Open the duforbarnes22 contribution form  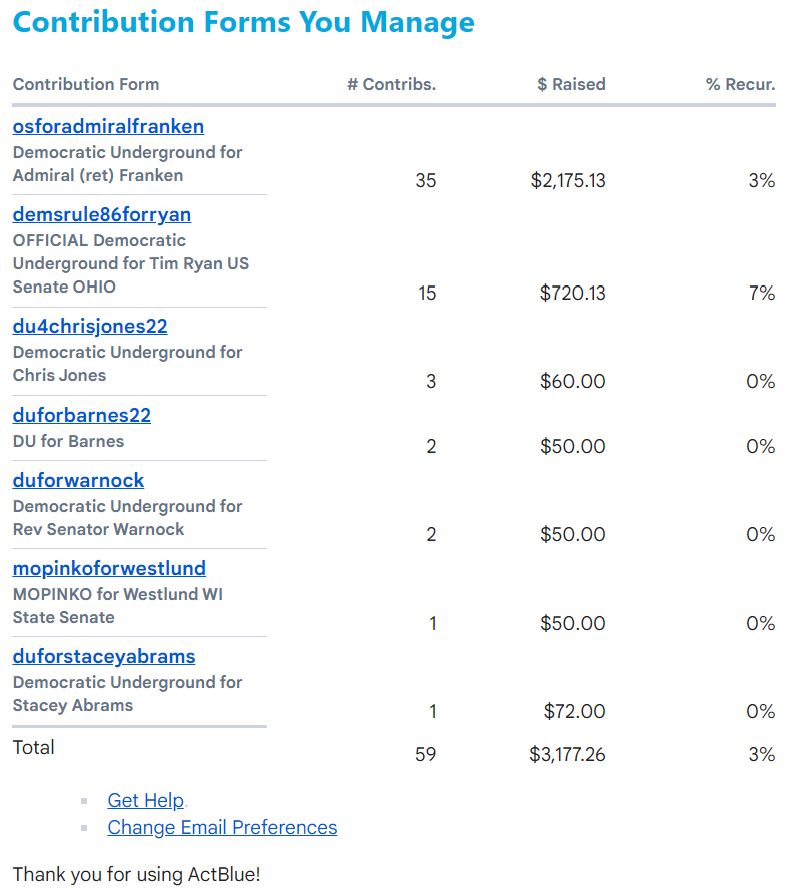coord(82,415)
